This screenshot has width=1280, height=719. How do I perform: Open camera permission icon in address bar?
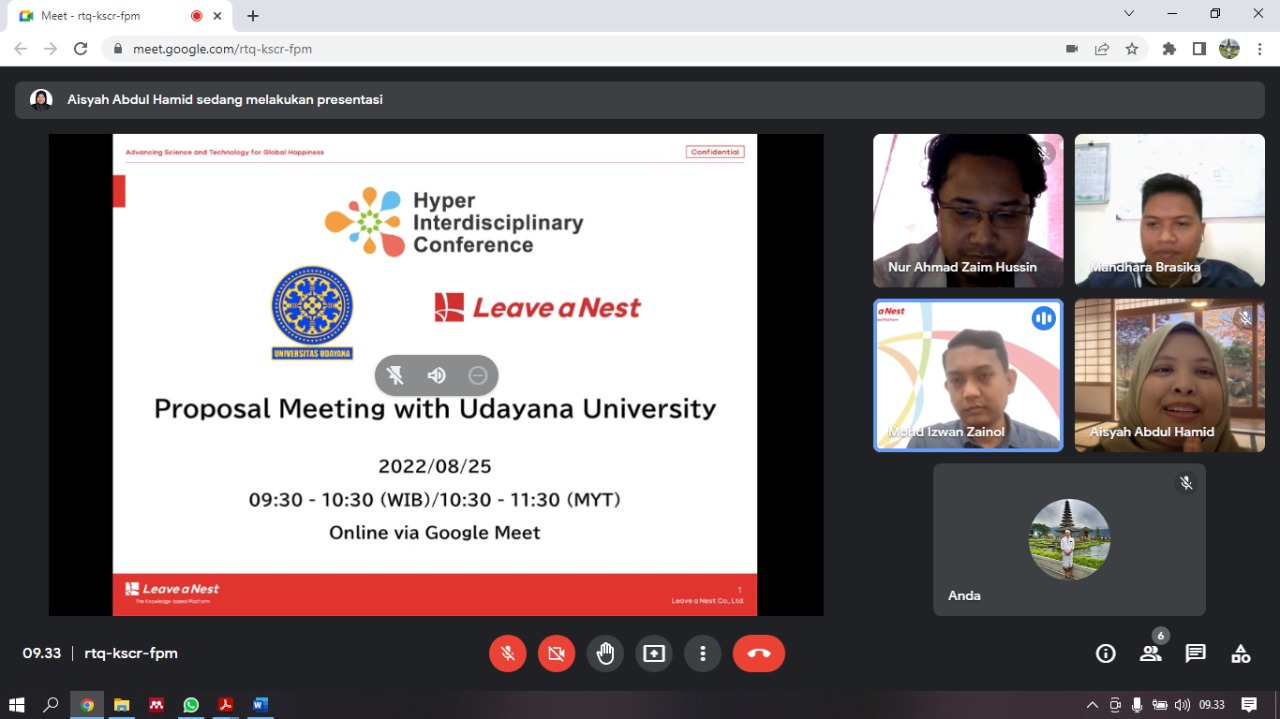click(1072, 48)
